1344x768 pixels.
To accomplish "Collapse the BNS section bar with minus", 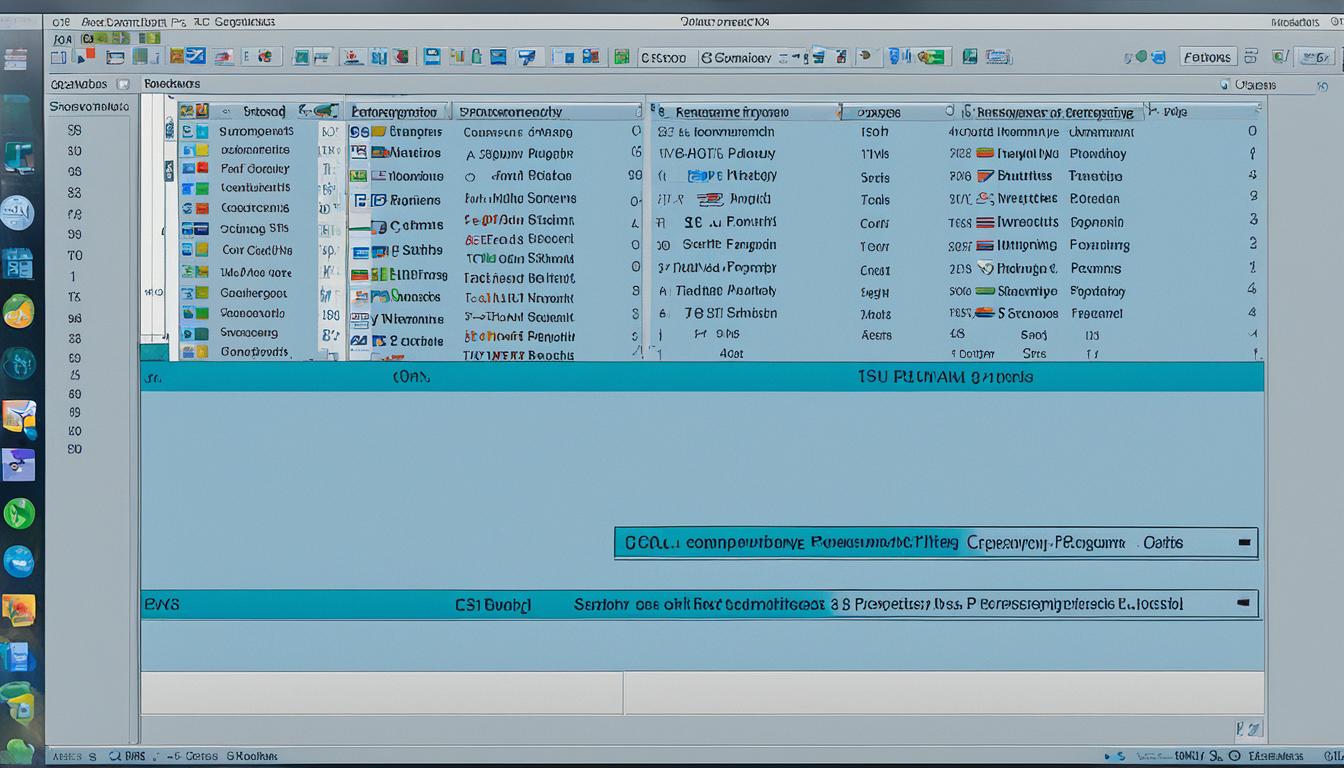I will (x=1244, y=604).
